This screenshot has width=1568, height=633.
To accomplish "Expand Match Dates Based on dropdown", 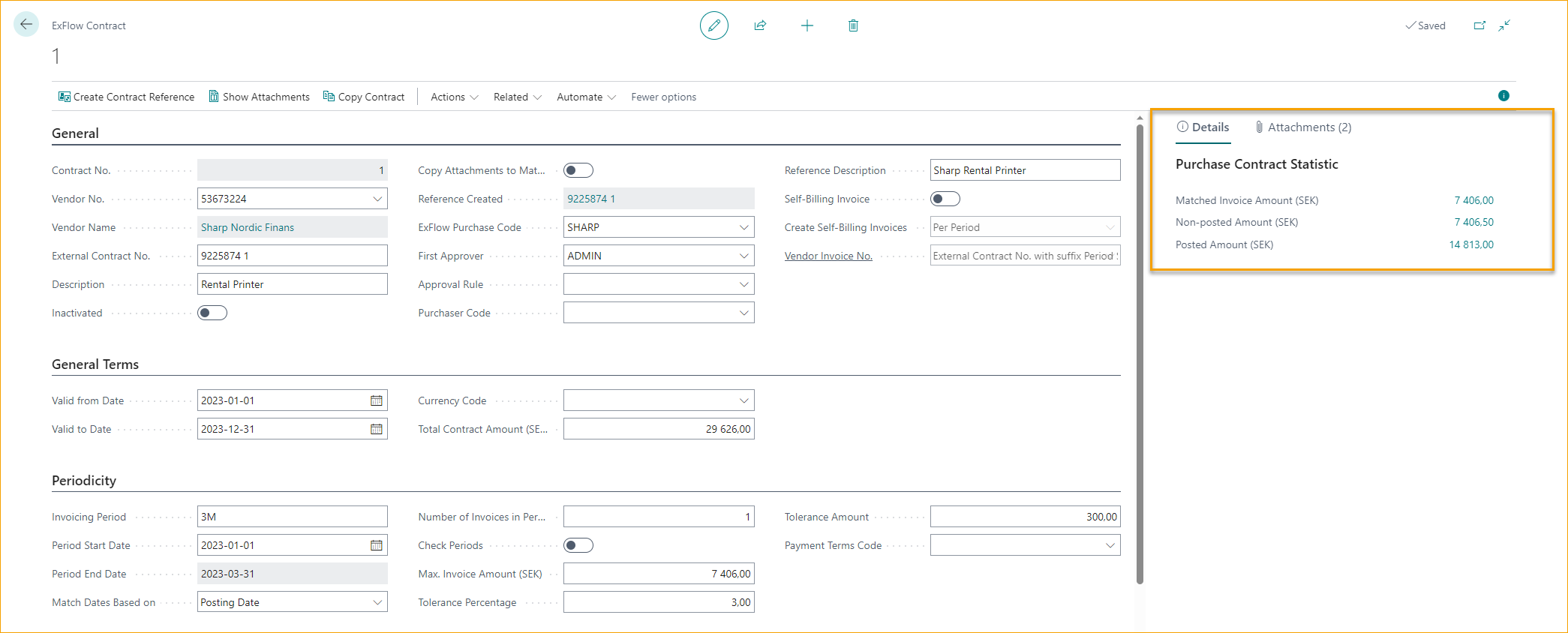I will (x=377, y=602).
